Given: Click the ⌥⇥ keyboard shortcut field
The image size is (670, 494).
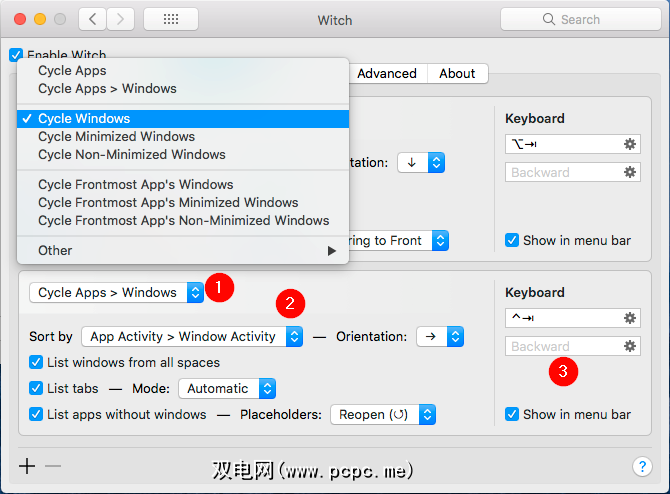Looking at the screenshot, I should pos(573,144).
